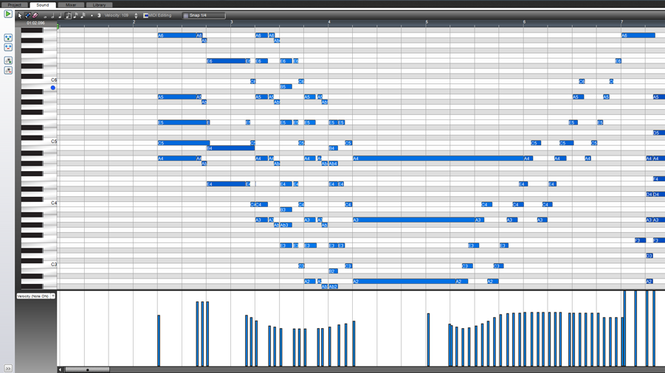
Task: Click bar 7 marker on the ruler
Action: 622,22
